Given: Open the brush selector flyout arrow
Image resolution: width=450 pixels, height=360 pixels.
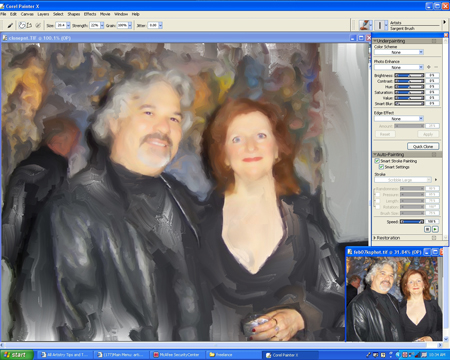Looking at the screenshot, I should (x=444, y=22).
